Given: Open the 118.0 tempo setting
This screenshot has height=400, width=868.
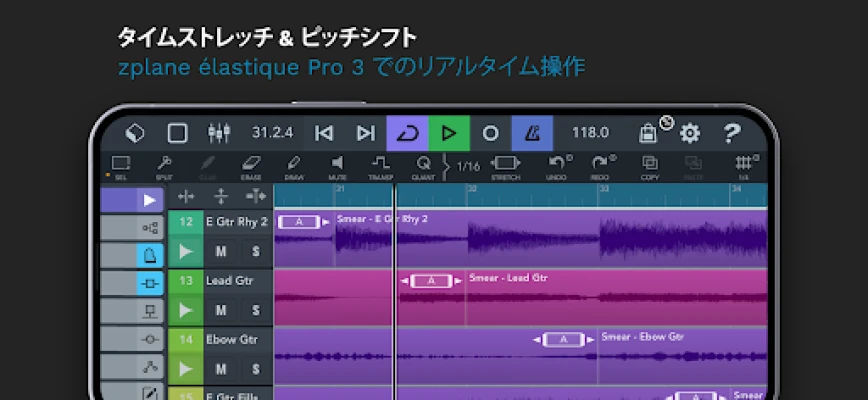Looking at the screenshot, I should (590, 133).
